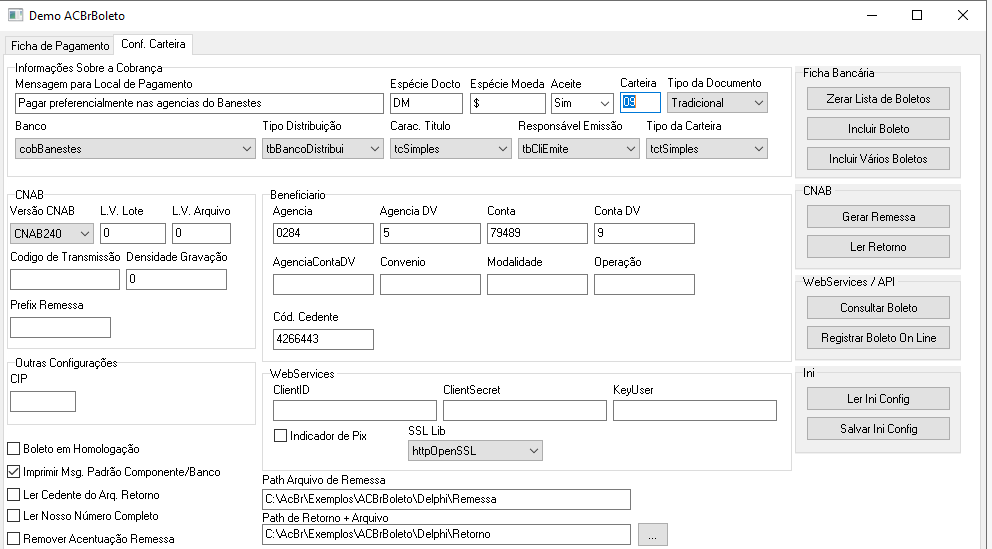Enable Boleto em Homologação checkbox
This screenshot has width=992, height=549.
tap(13, 448)
